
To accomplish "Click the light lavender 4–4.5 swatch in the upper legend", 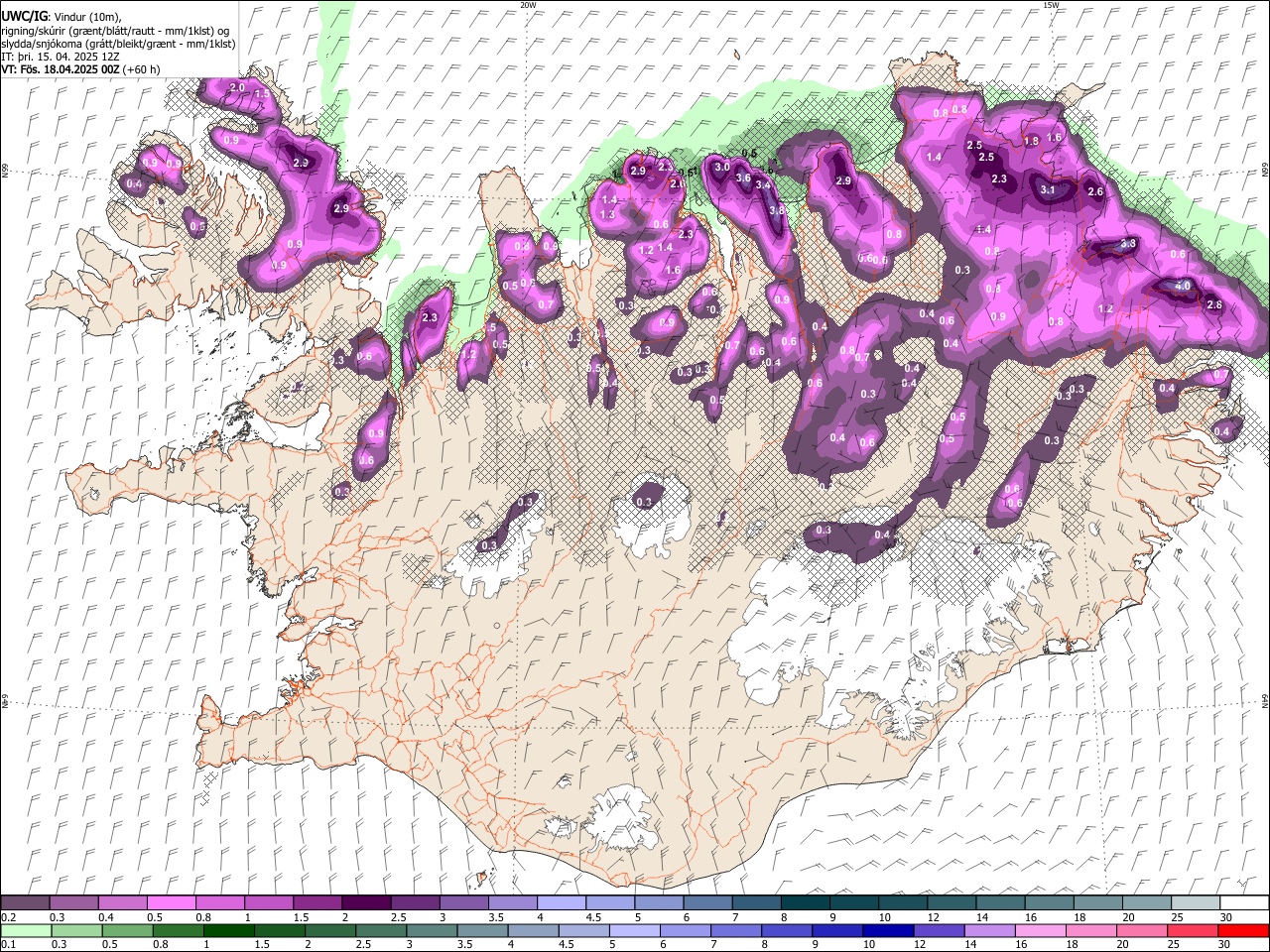I will (561, 903).
